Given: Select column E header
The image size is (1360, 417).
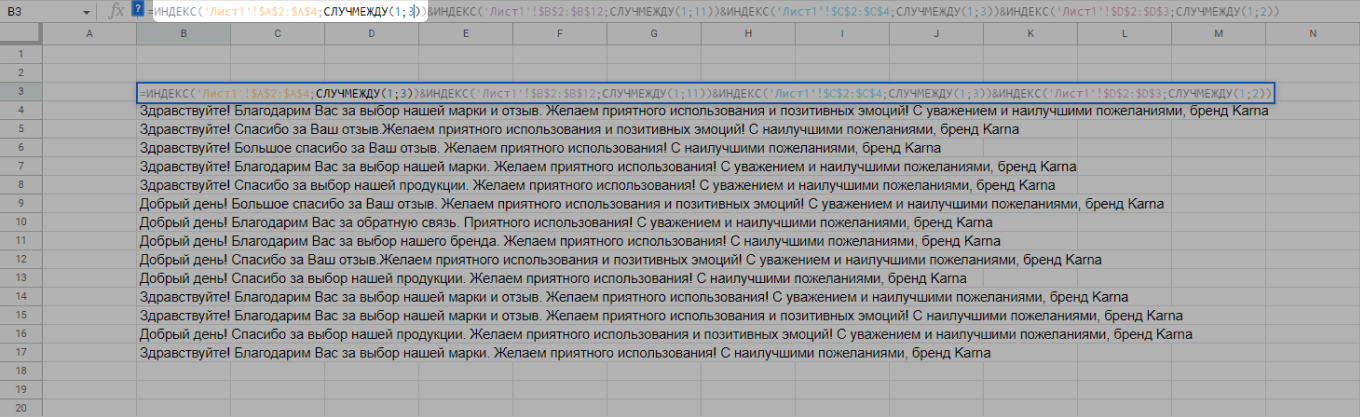Looking at the screenshot, I should [465, 35].
